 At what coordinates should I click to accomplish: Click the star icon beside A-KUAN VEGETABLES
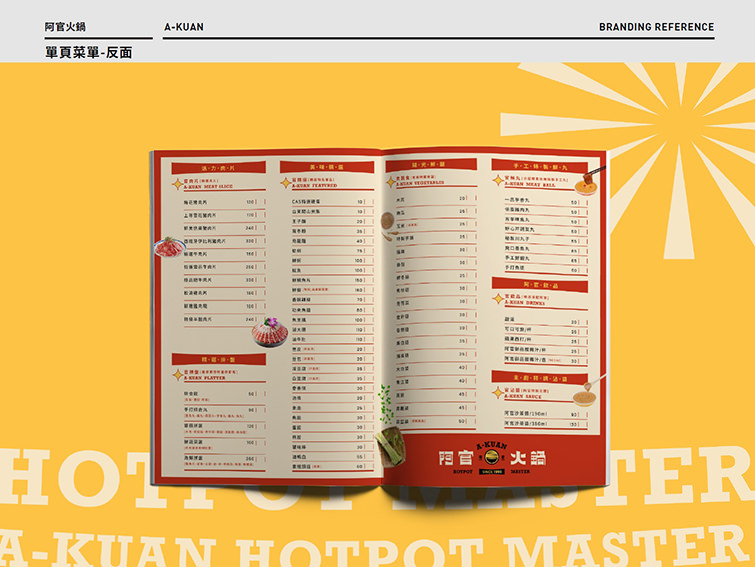click(x=391, y=182)
